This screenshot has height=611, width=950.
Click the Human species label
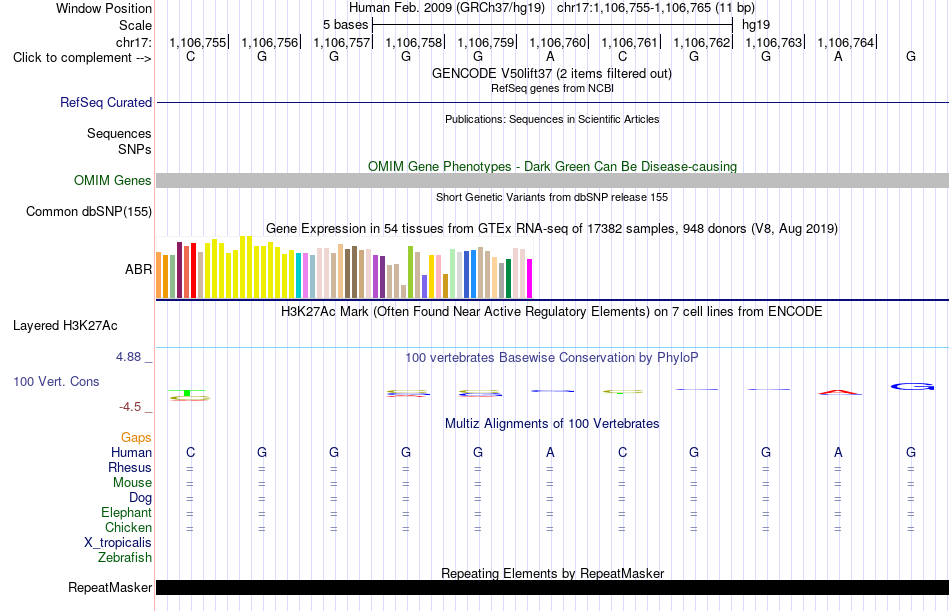pos(131,453)
